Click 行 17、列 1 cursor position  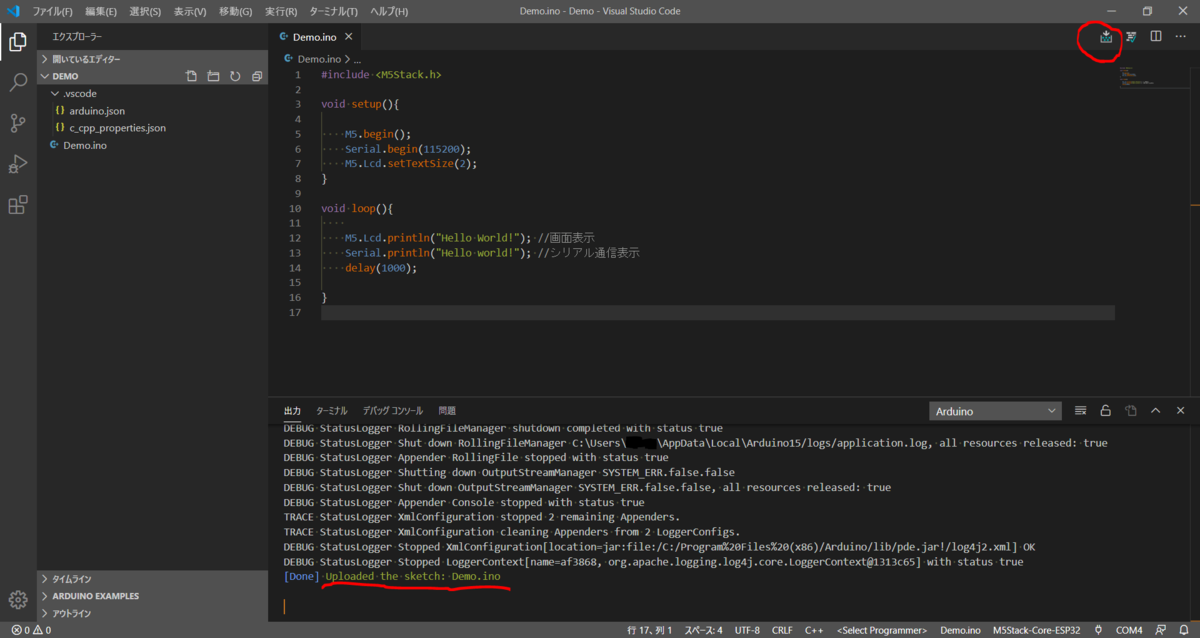(651, 630)
